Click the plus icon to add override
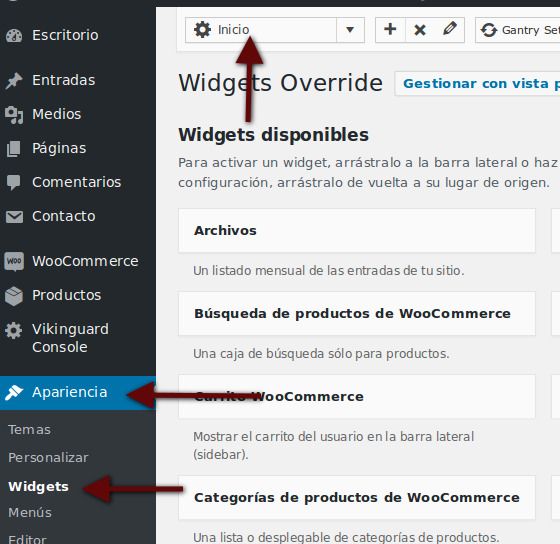 coord(390,29)
